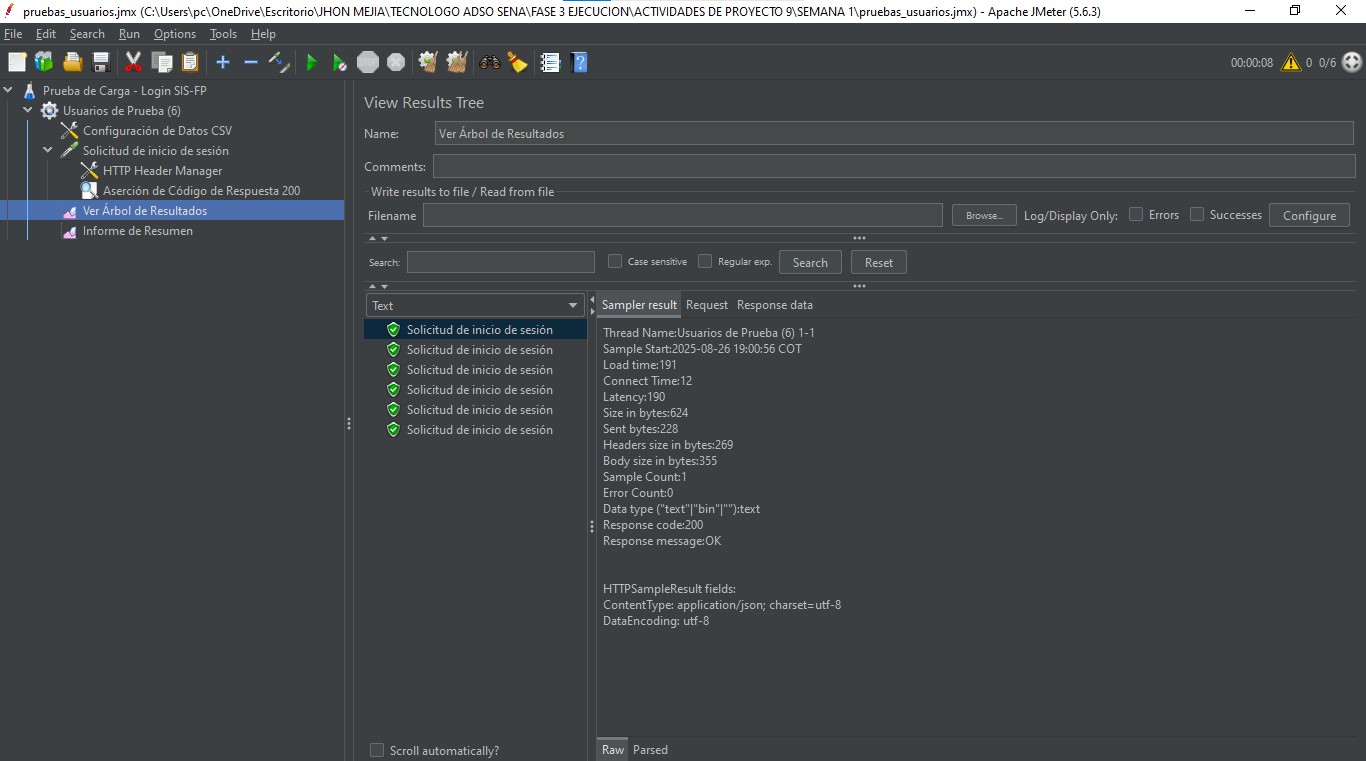Viewport: 1366px width, 761px height.
Task: Switch to the Response data tab
Action: pos(775,305)
